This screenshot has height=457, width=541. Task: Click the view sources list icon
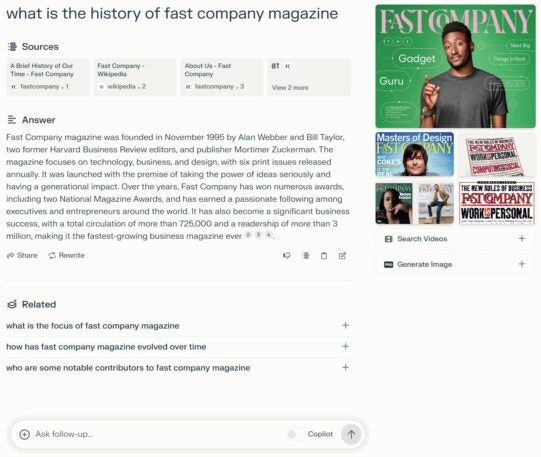point(305,256)
